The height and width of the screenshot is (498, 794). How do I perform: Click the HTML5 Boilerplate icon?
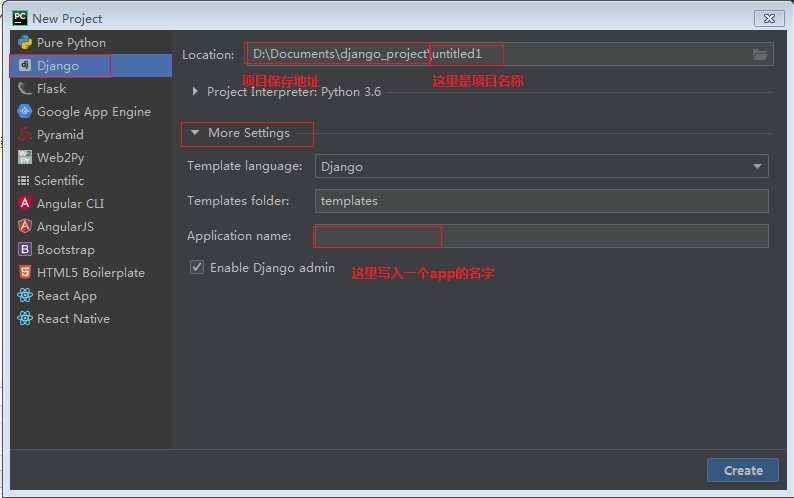pos(24,273)
